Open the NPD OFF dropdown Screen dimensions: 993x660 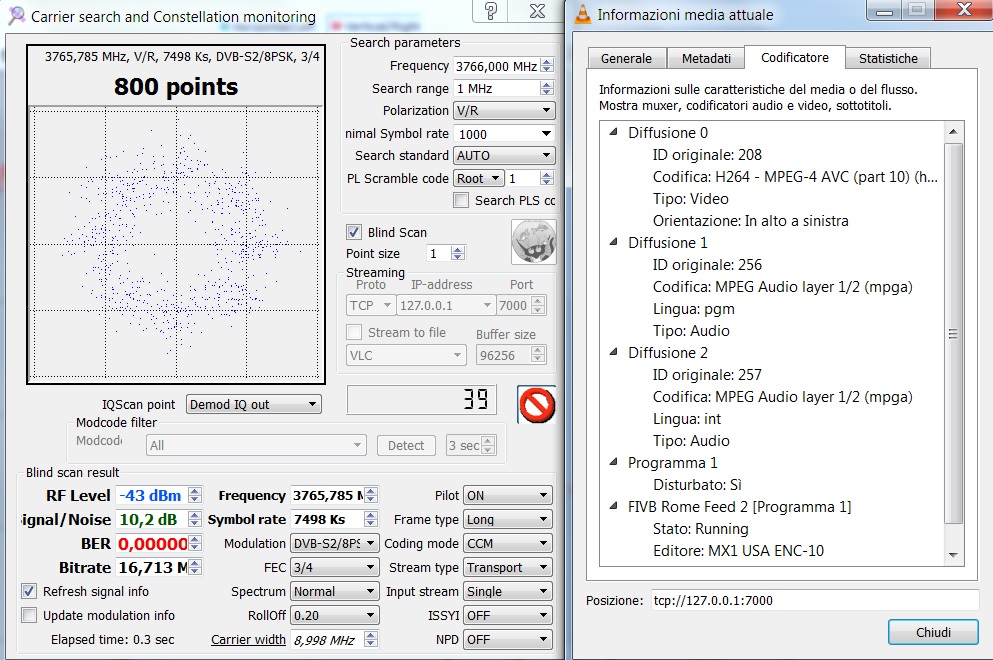508,640
